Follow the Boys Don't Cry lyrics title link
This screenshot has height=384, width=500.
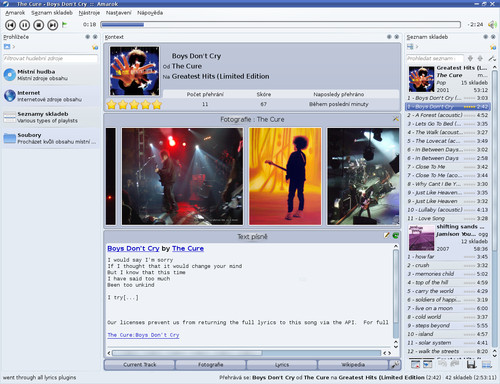(x=133, y=248)
